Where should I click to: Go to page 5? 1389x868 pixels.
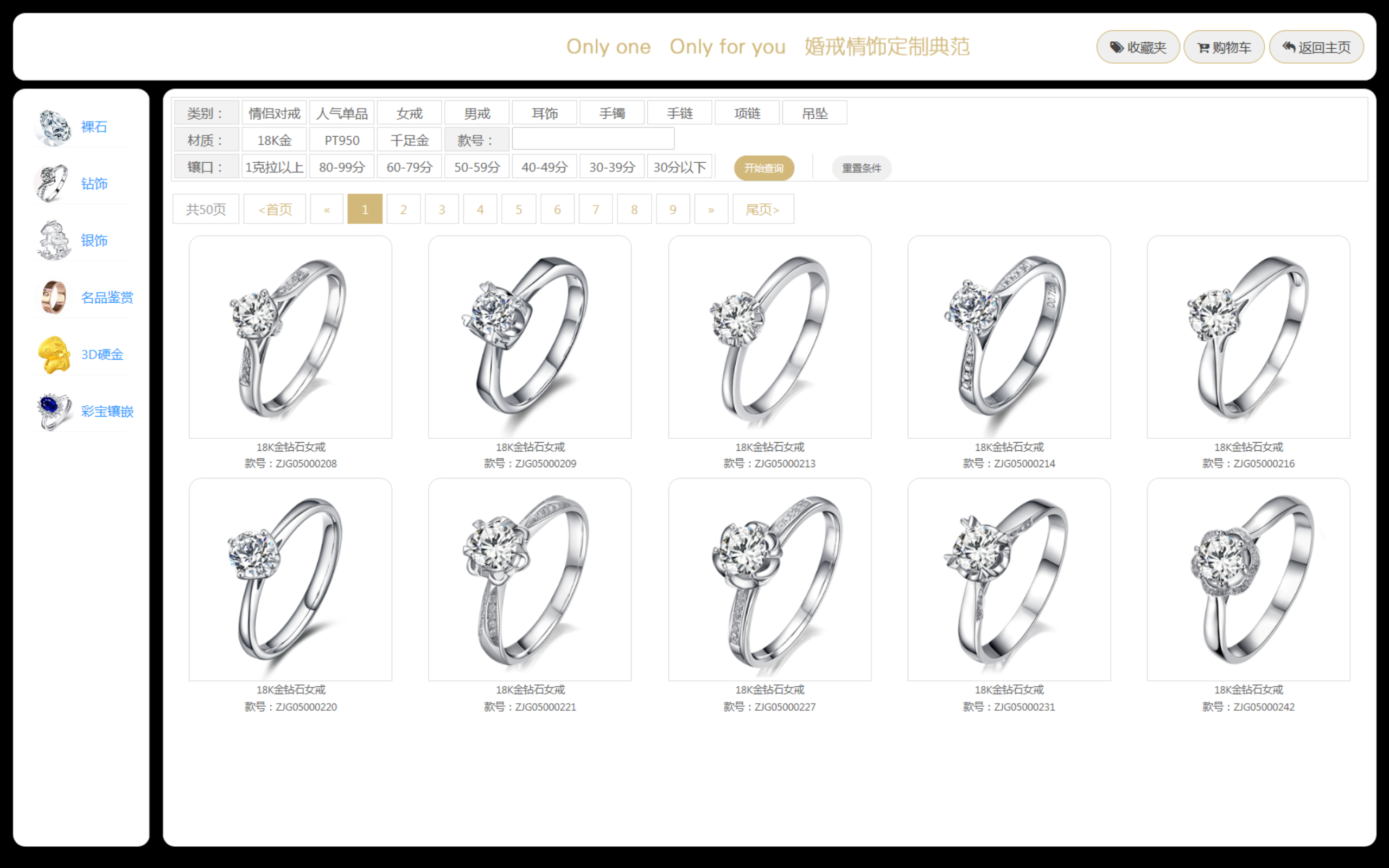519,209
